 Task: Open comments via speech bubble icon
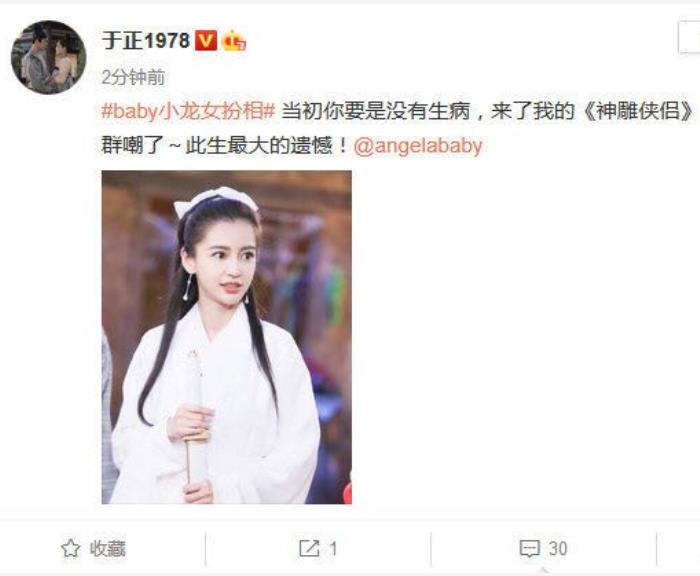pyautogui.click(x=529, y=549)
